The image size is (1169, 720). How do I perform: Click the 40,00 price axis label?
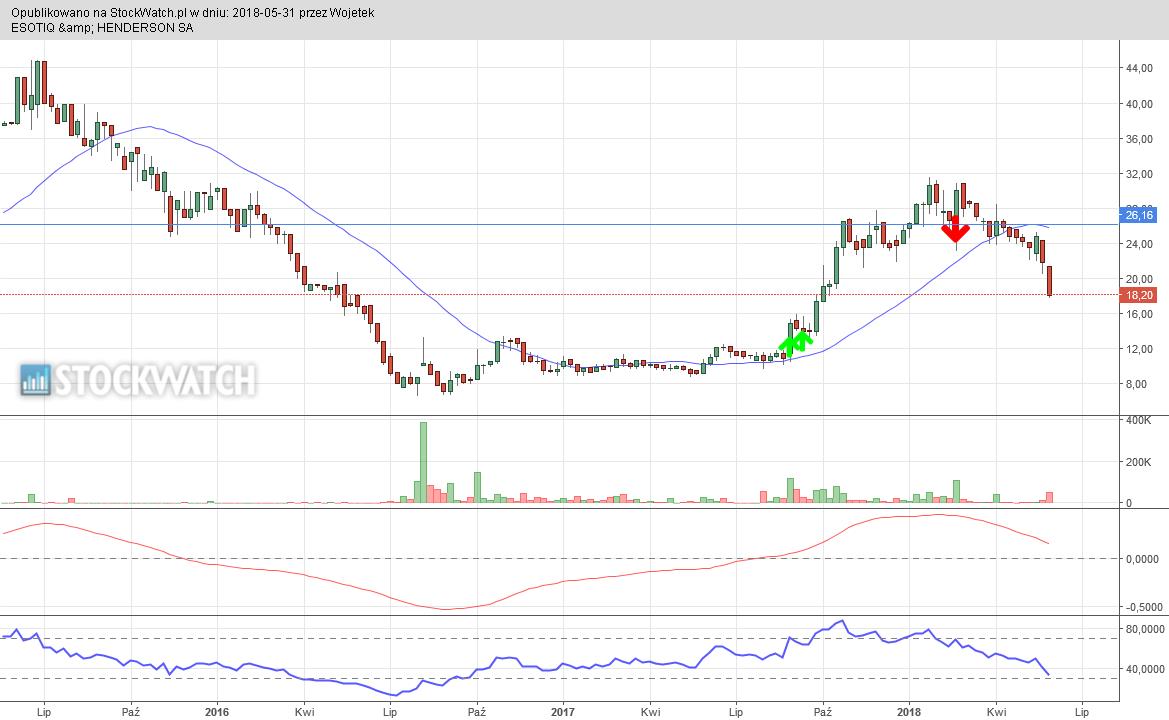1139,104
